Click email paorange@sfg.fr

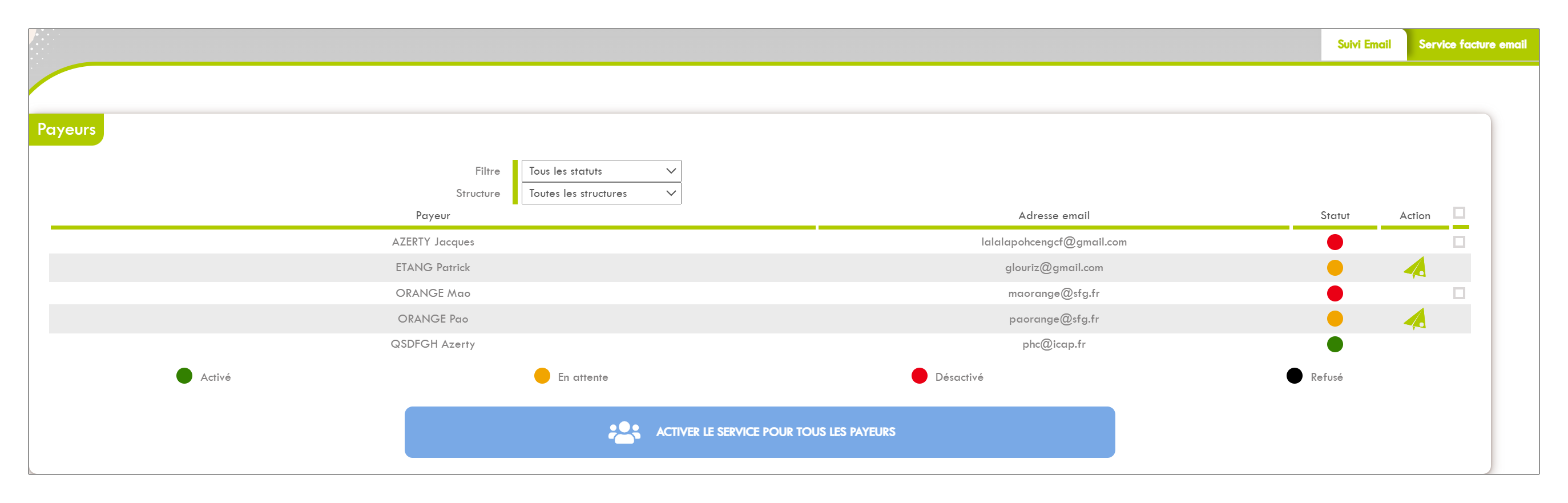pos(1054,319)
